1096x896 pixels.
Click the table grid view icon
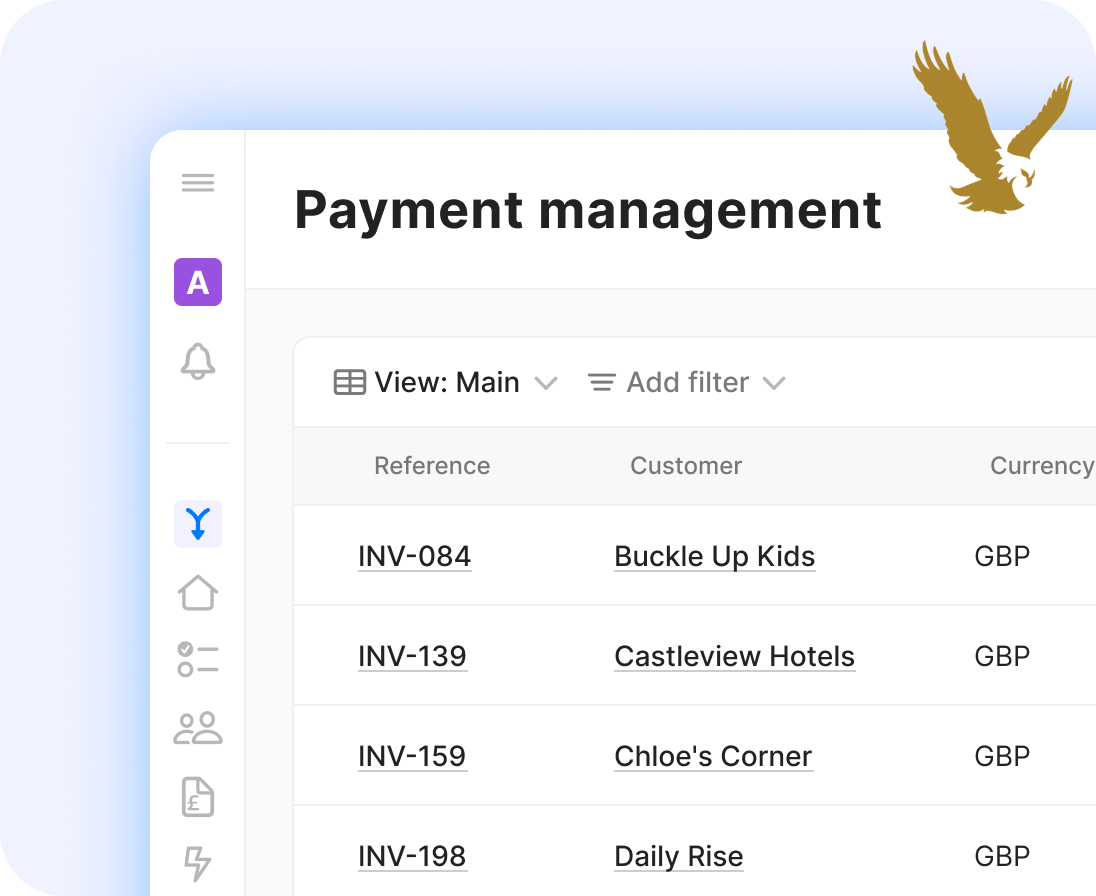pyautogui.click(x=349, y=383)
